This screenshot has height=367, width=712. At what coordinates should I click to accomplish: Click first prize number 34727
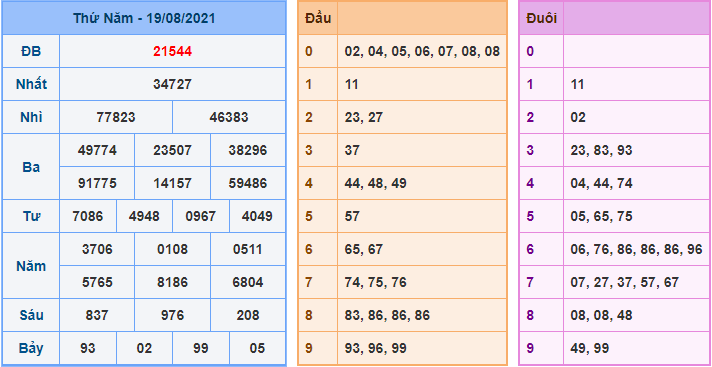[x=173, y=84]
